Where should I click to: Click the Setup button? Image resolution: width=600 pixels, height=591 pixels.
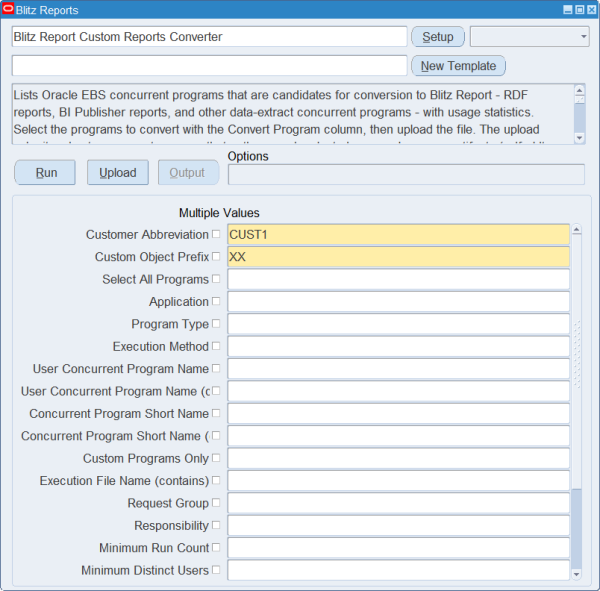(438, 37)
